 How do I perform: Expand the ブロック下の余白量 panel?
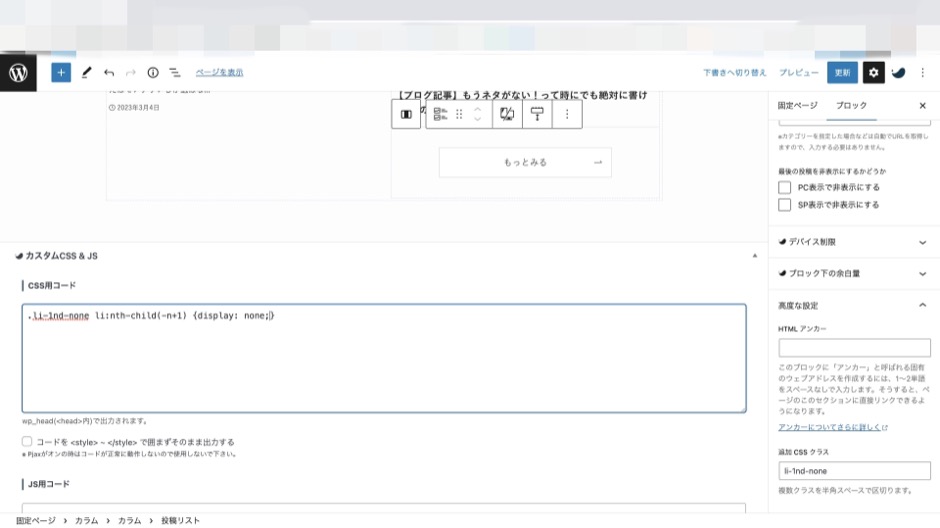pyautogui.click(x=854, y=273)
